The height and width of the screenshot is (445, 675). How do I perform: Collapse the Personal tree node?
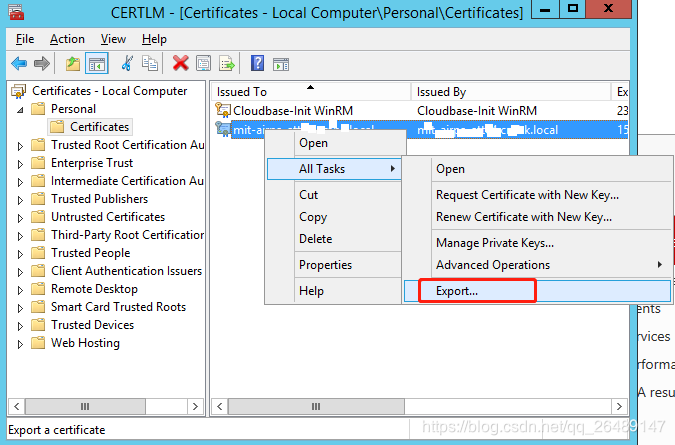click(20, 110)
